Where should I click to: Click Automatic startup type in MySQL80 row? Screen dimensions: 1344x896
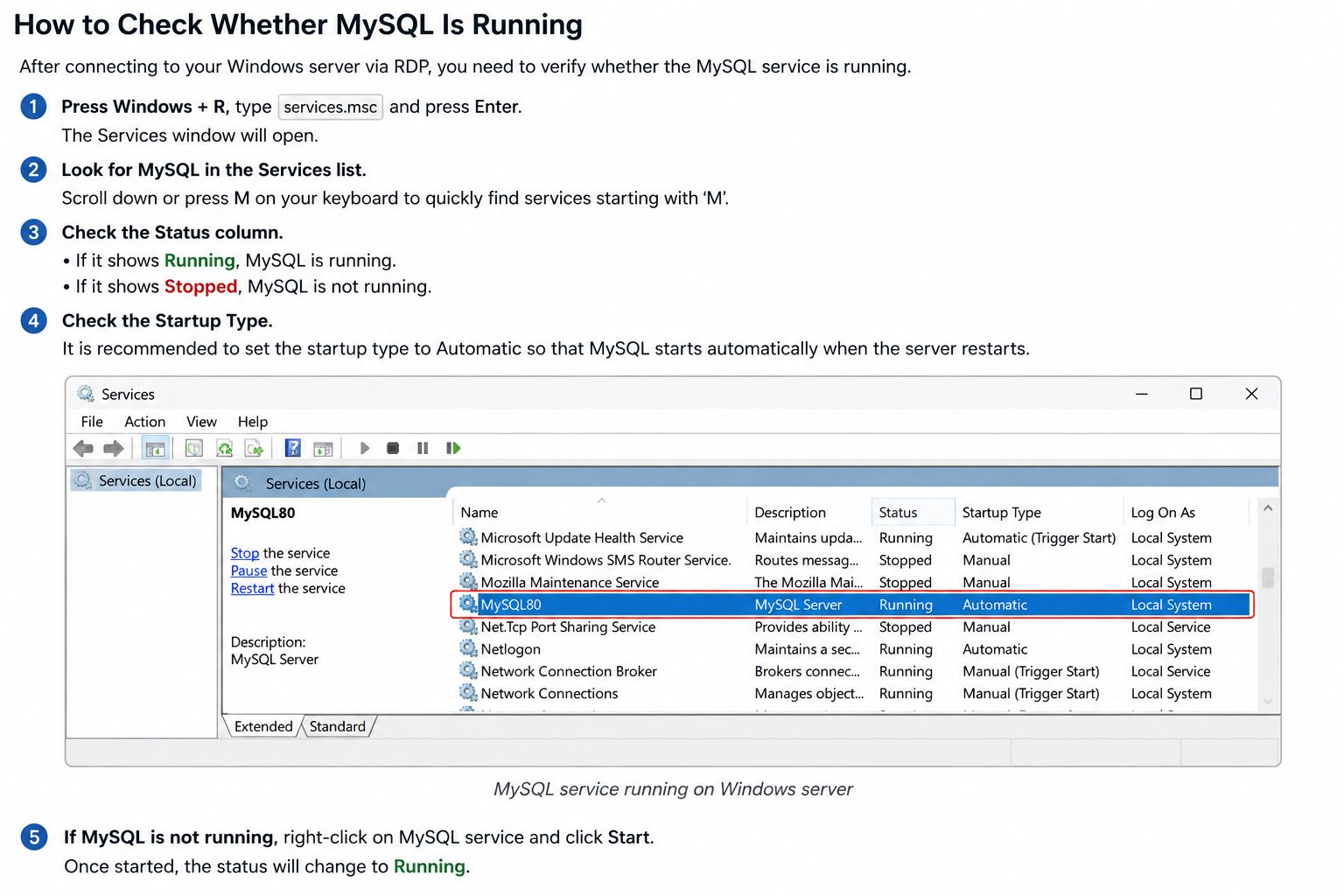point(995,605)
